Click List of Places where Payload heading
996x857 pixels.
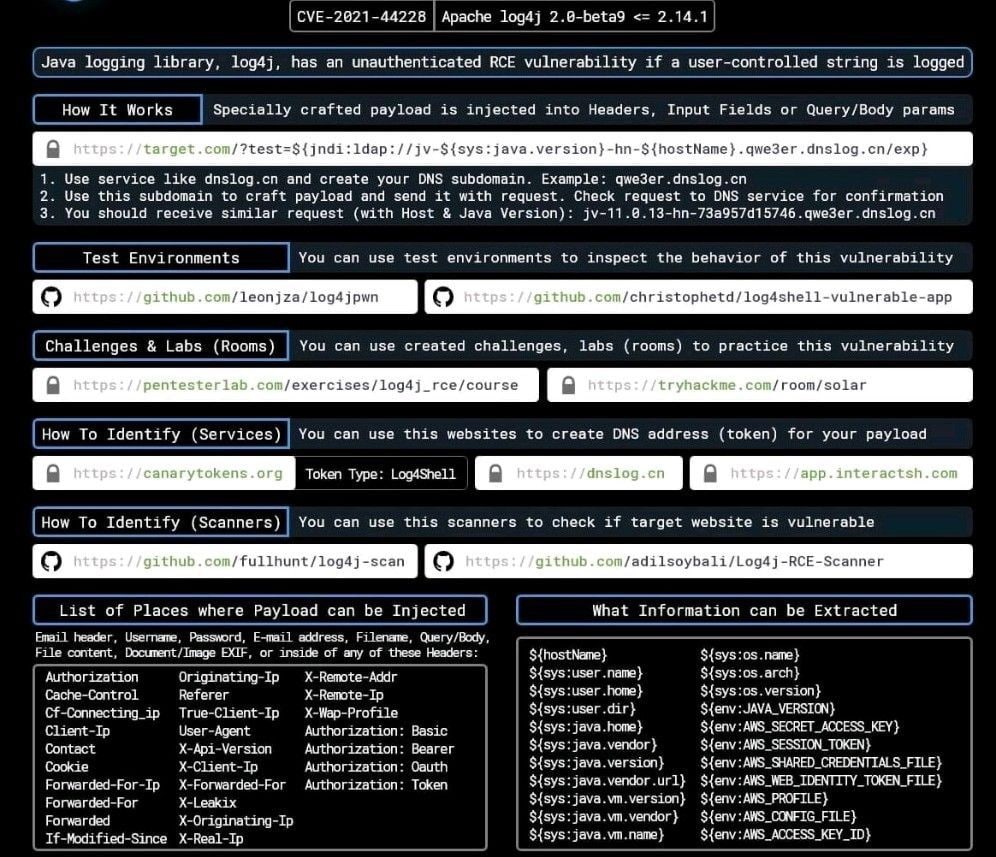[x=260, y=611]
